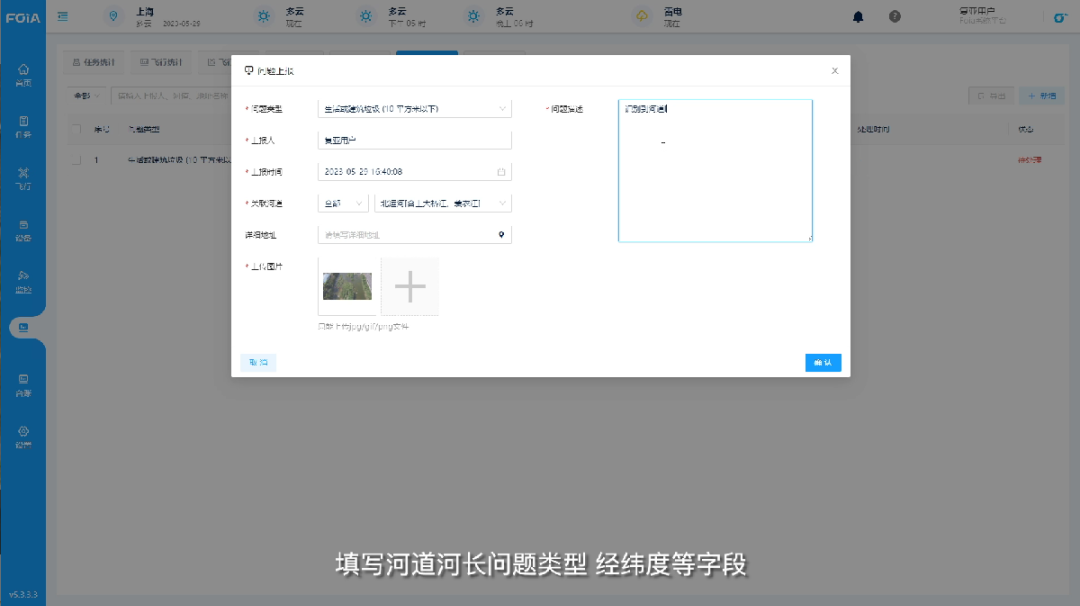1080x606 pixels.
Task: Open the calendar icon in report time field
Action: (x=501, y=172)
